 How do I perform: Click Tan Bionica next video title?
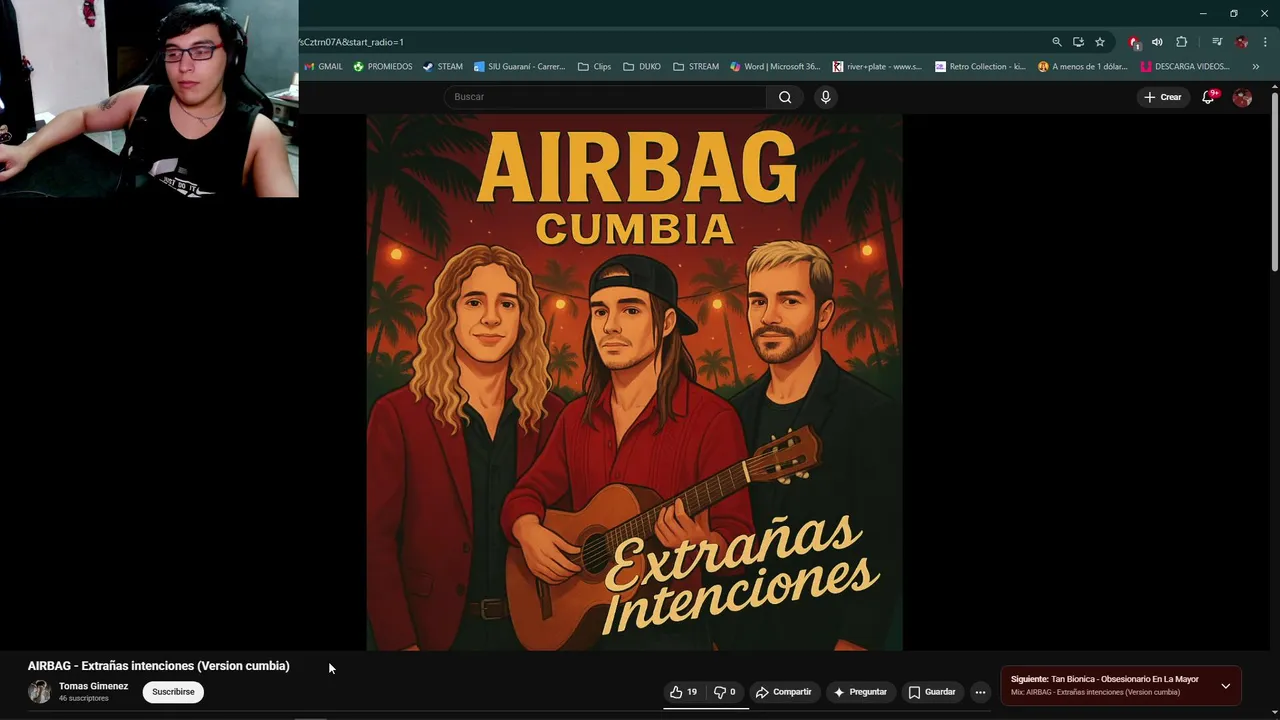point(1125,679)
